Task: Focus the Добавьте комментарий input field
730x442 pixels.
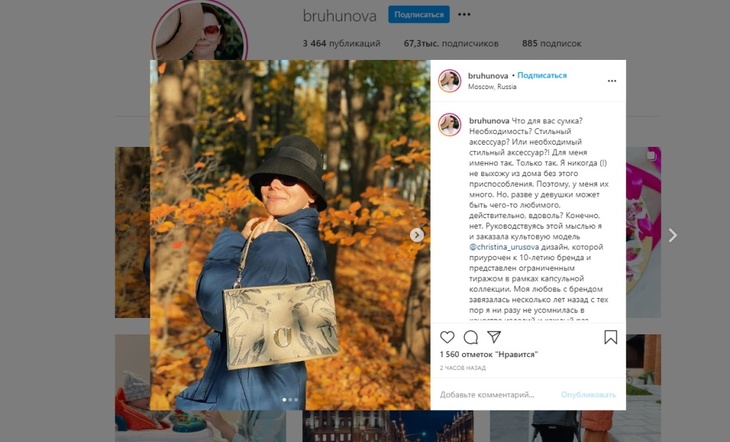Action: point(496,394)
